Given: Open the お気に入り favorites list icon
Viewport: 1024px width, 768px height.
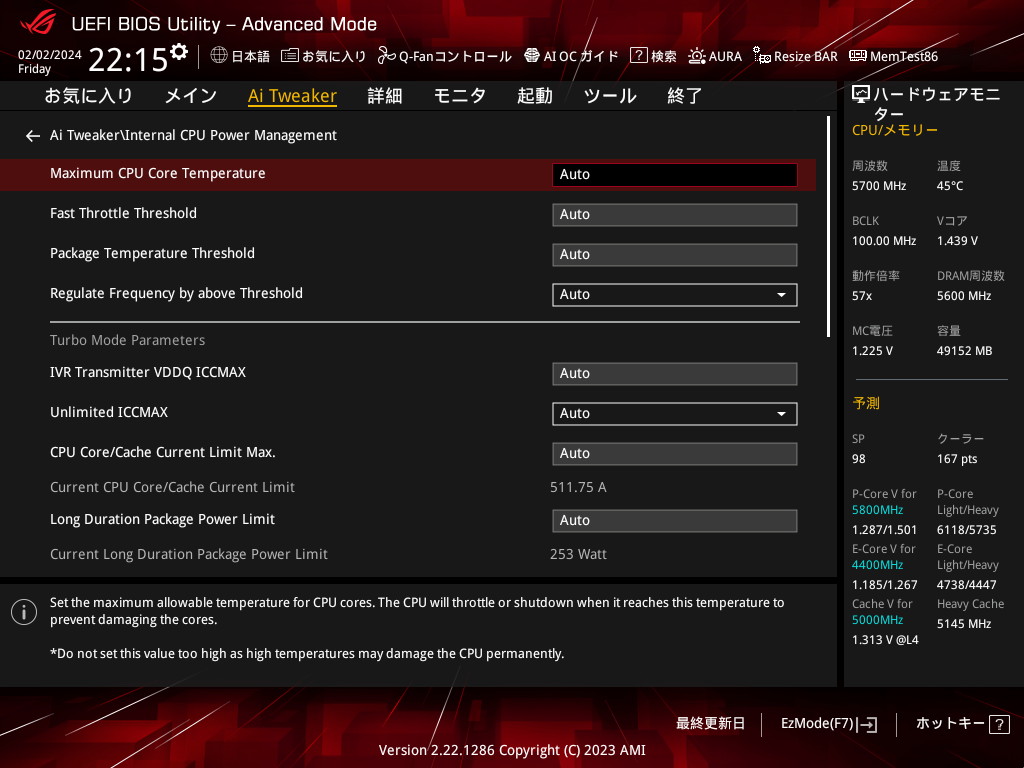Looking at the screenshot, I should click(x=289, y=56).
